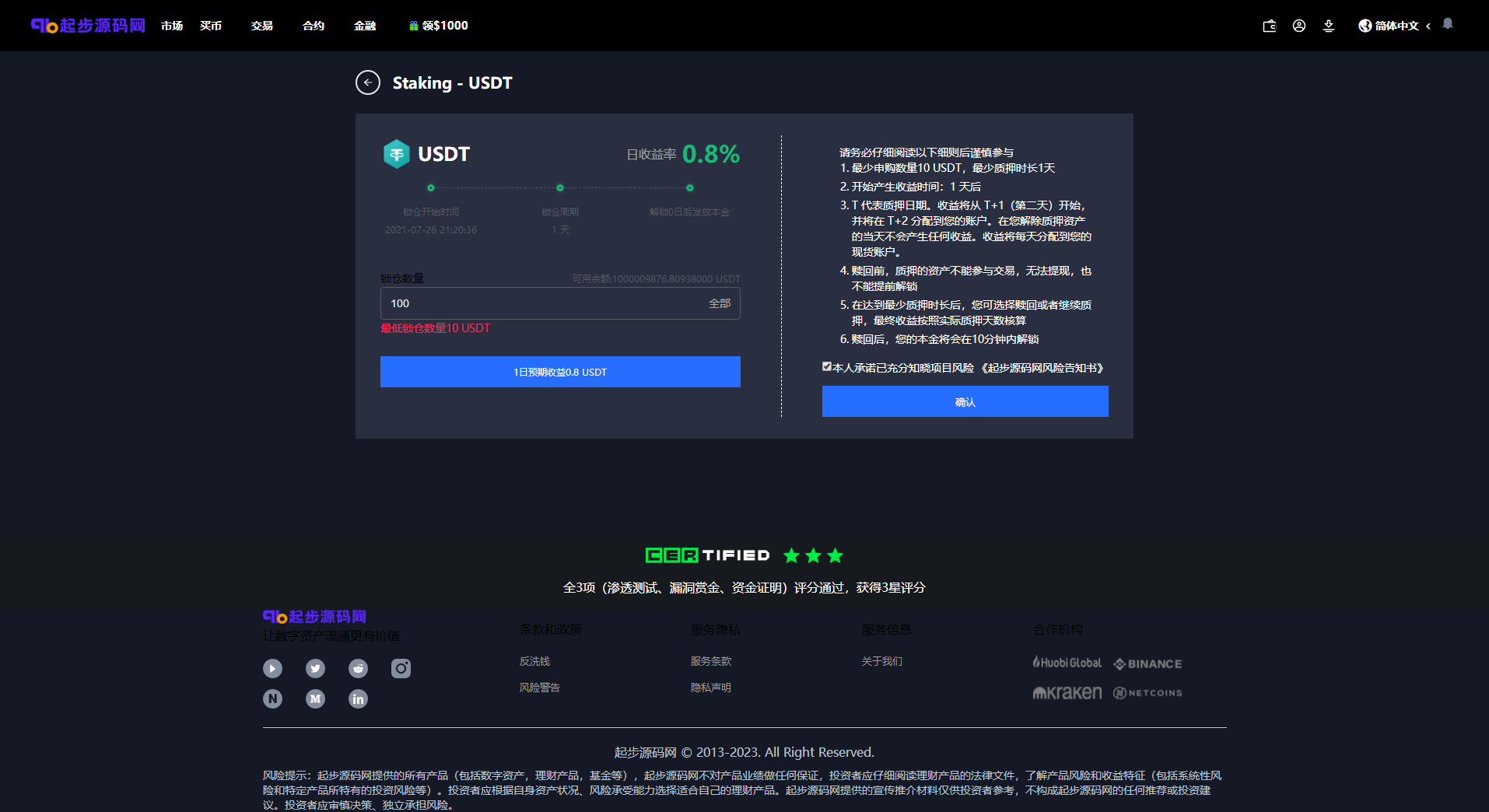Click the globe language icon

coord(1365,26)
